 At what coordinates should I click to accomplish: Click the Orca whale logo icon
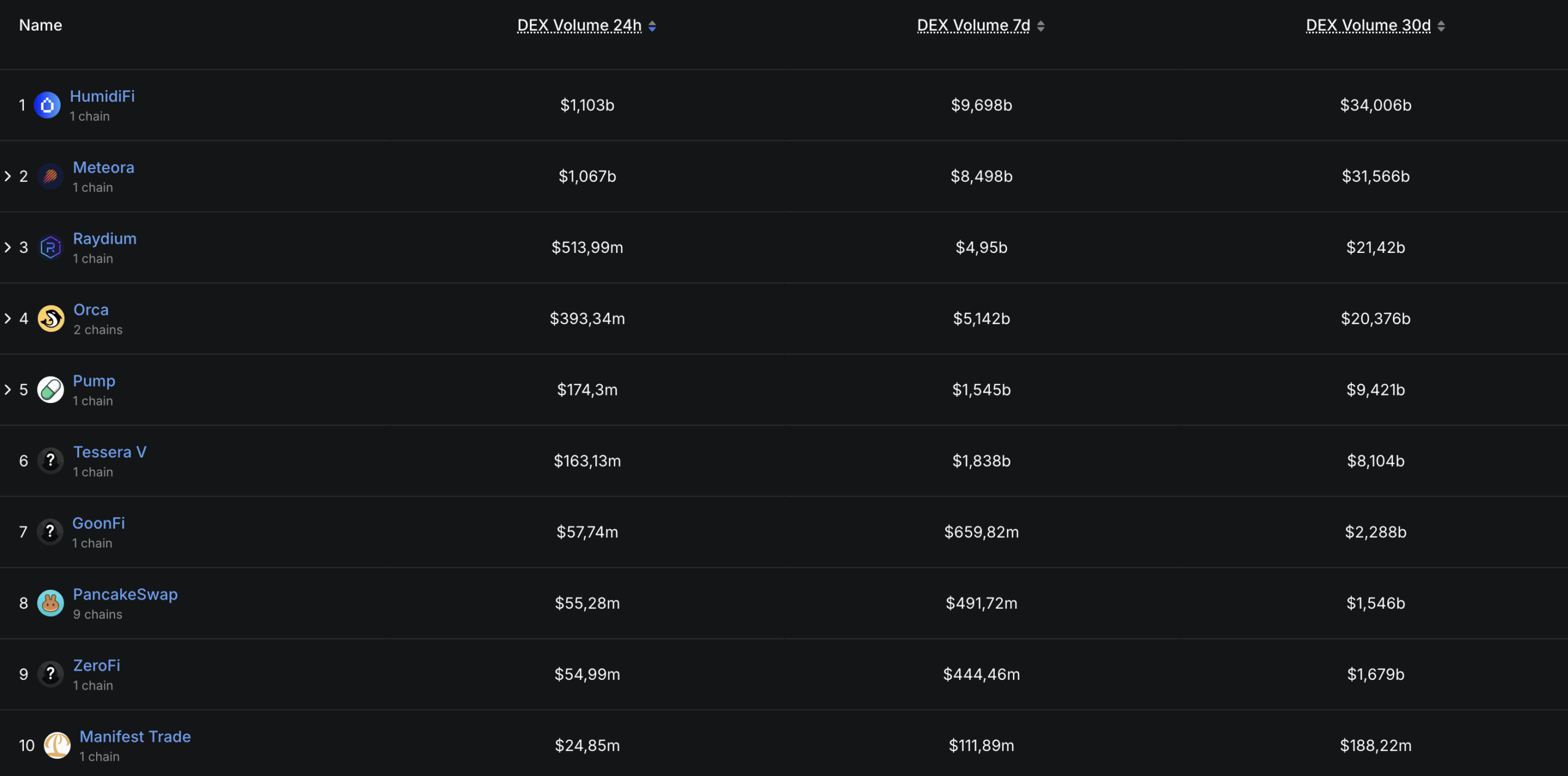click(51, 318)
